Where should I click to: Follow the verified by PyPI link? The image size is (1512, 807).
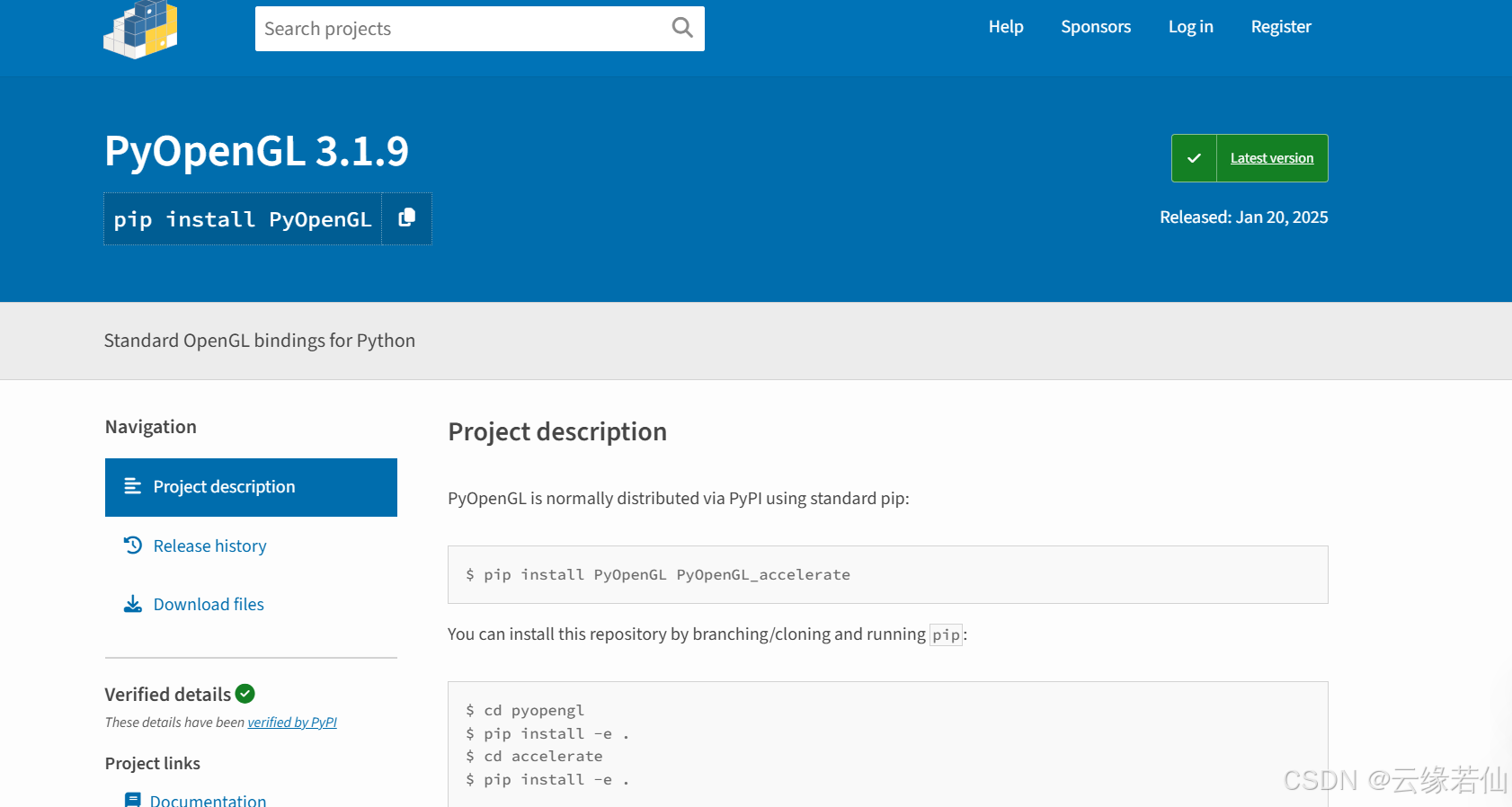(x=292, y=723)
